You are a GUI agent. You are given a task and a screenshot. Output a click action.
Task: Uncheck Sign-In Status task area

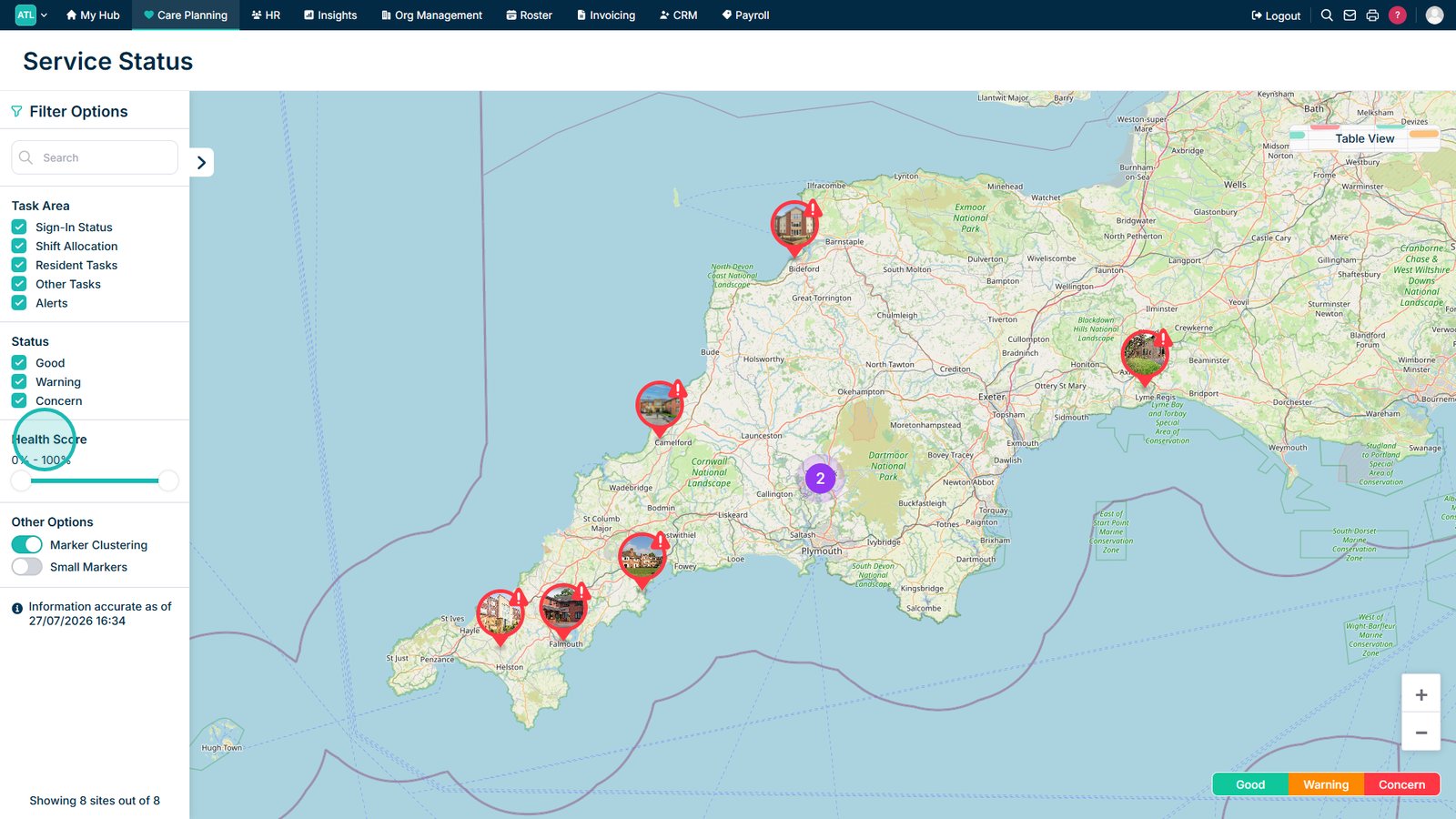click(x=19, y=227)
